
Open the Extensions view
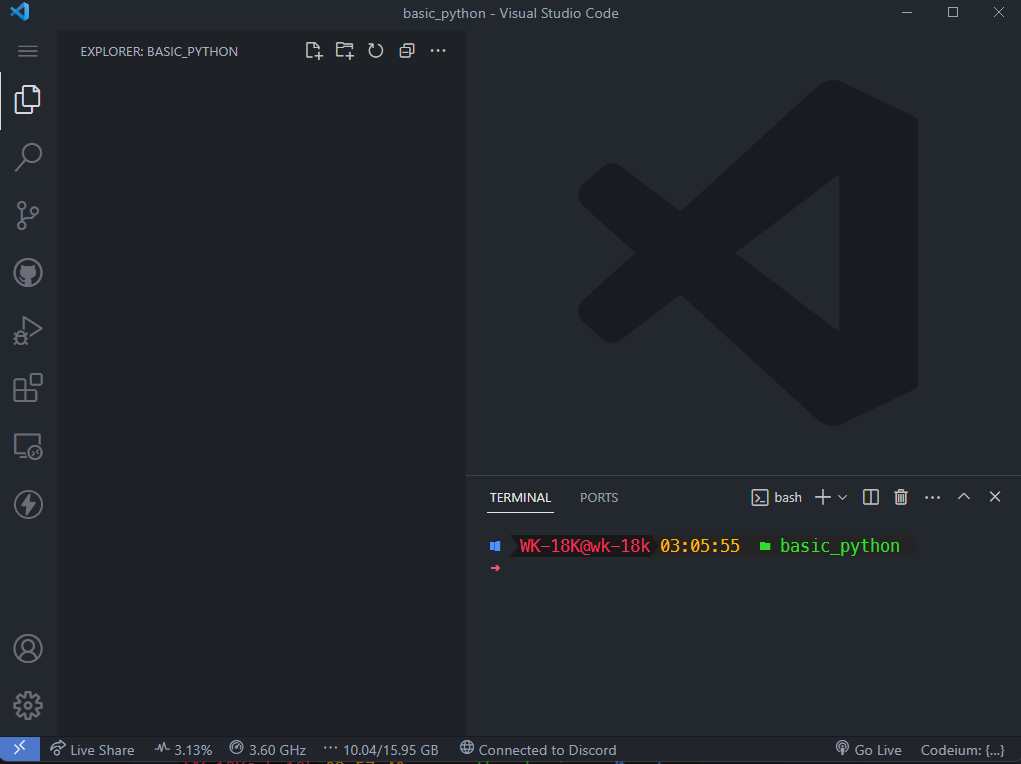(27, 388)
